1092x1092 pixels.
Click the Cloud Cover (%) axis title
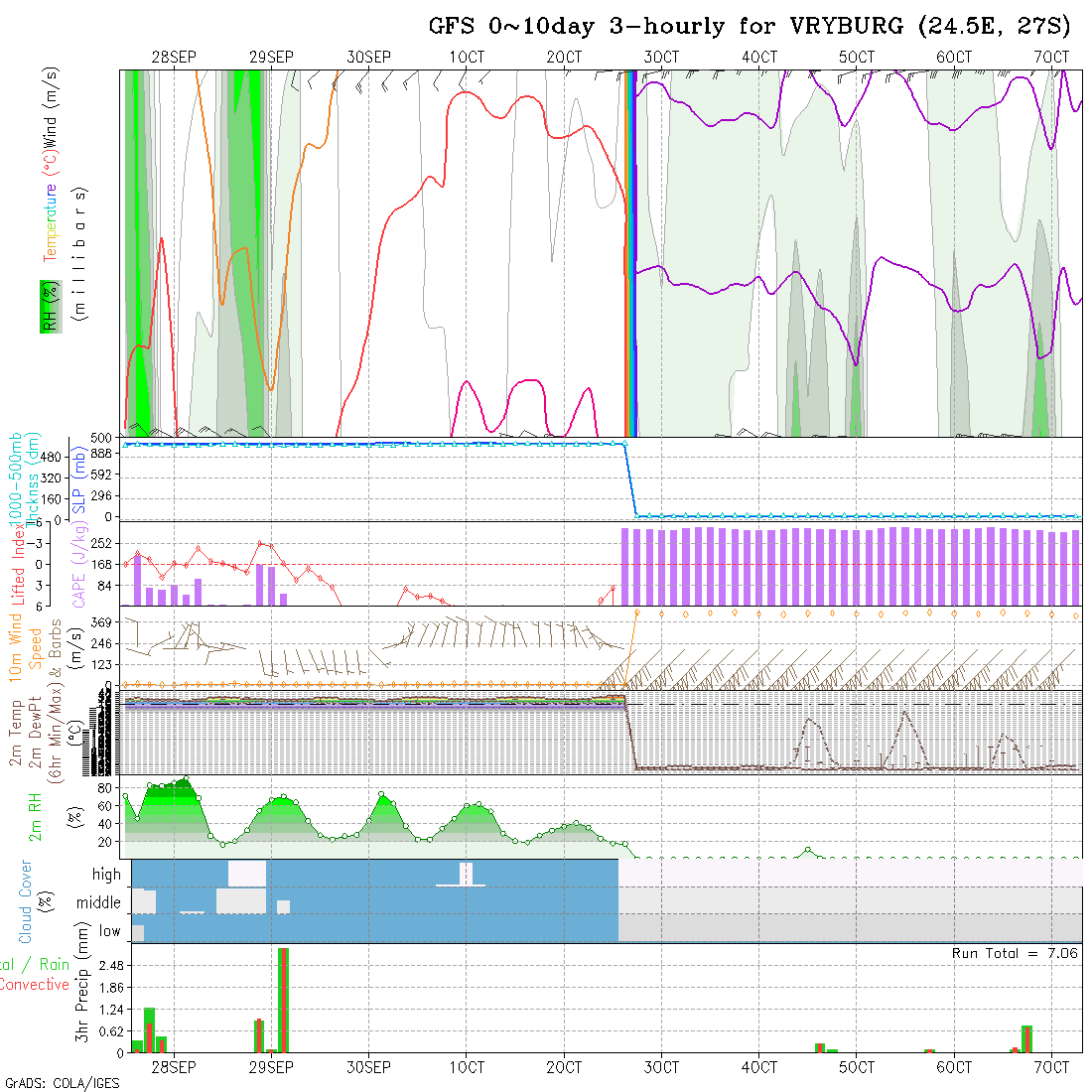pos(25,901)
